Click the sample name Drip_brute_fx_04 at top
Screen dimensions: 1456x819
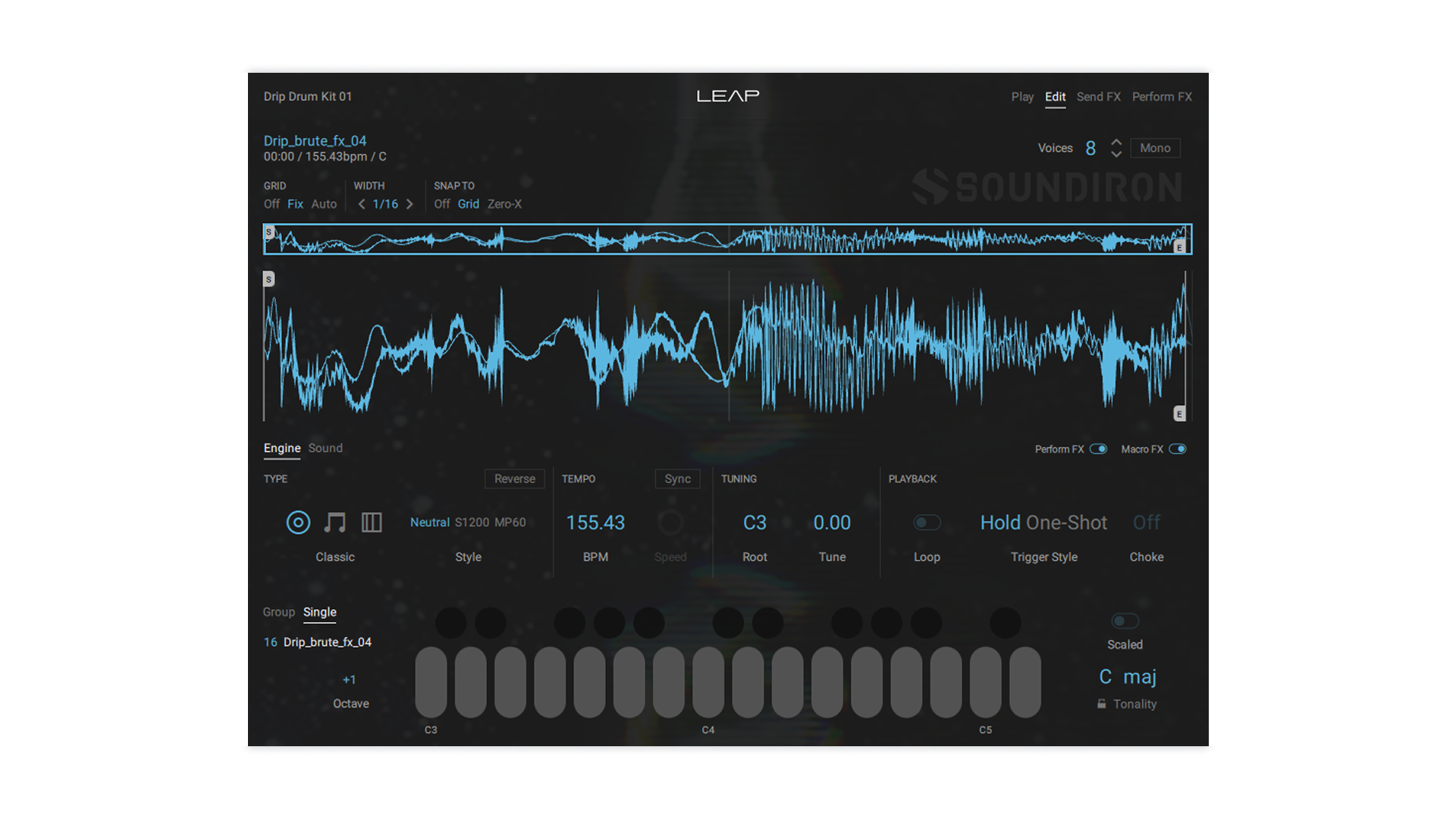(x=315, y=141)
